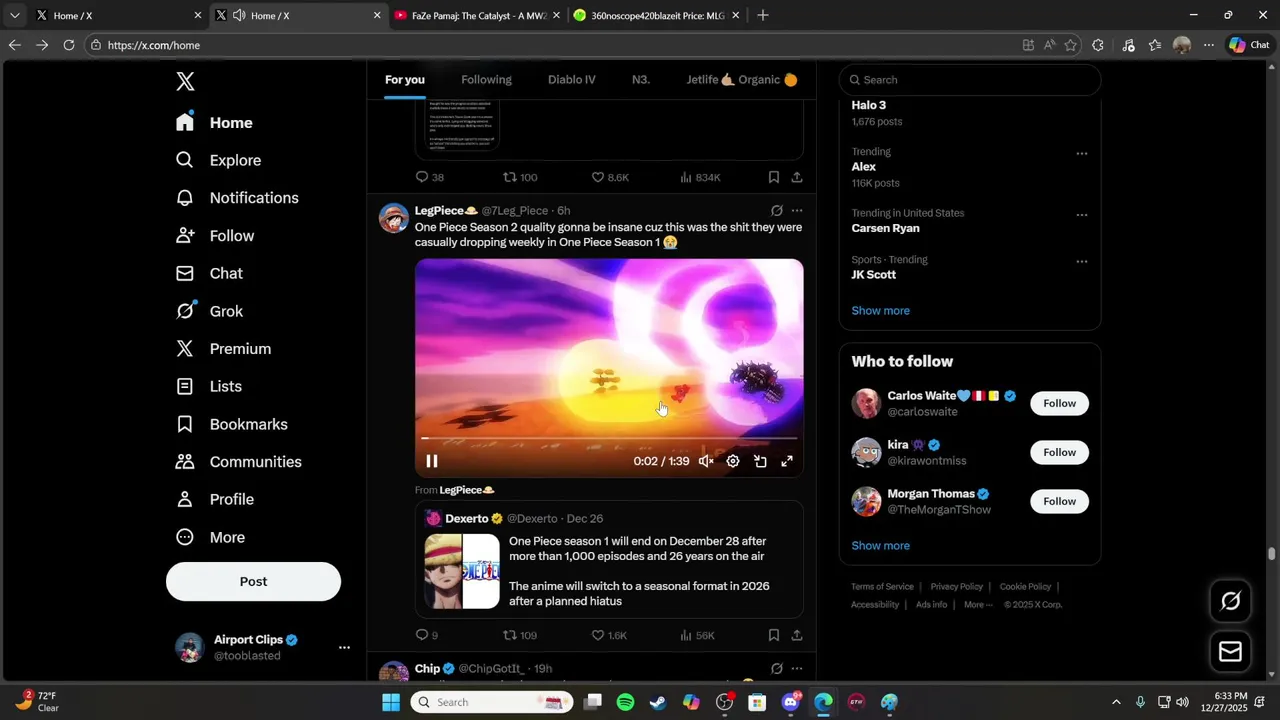The height and width of the screenshot is (720, 1280).
Task: Open Grok from the sidebar
Action: [x=210, y=311]
